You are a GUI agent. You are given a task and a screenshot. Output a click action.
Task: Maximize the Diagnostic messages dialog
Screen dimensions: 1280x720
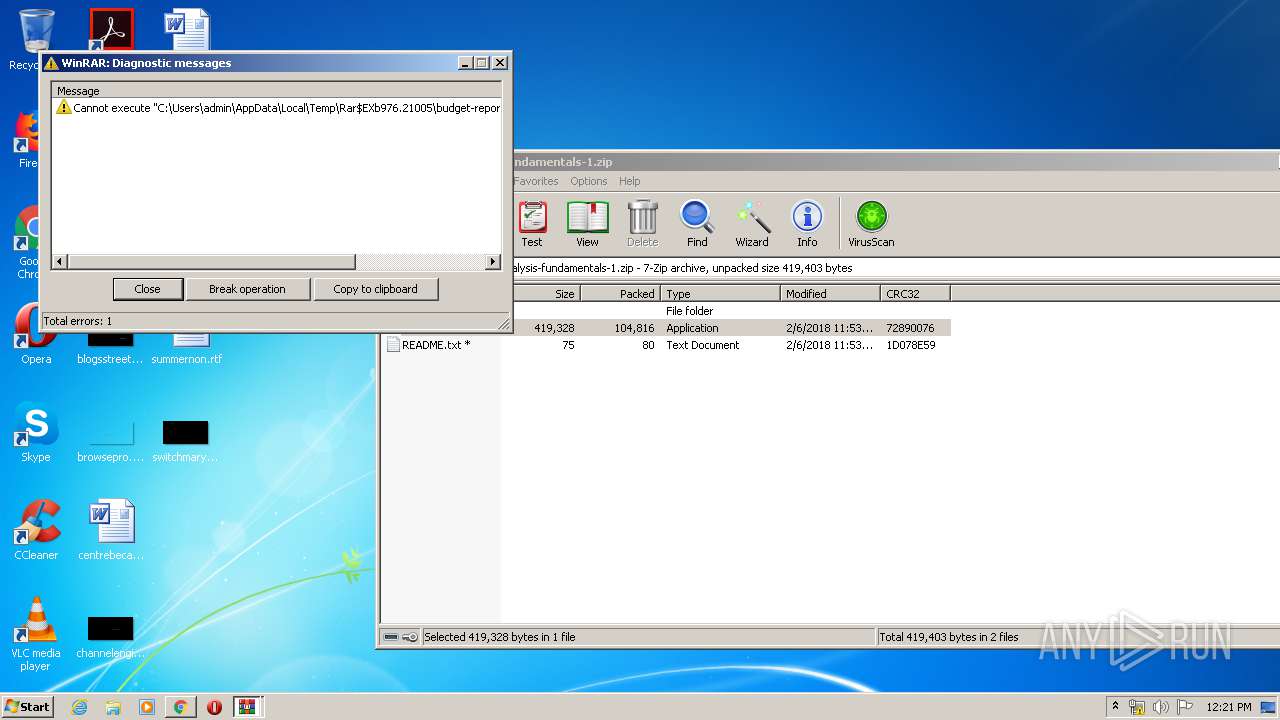coord(482,62)
